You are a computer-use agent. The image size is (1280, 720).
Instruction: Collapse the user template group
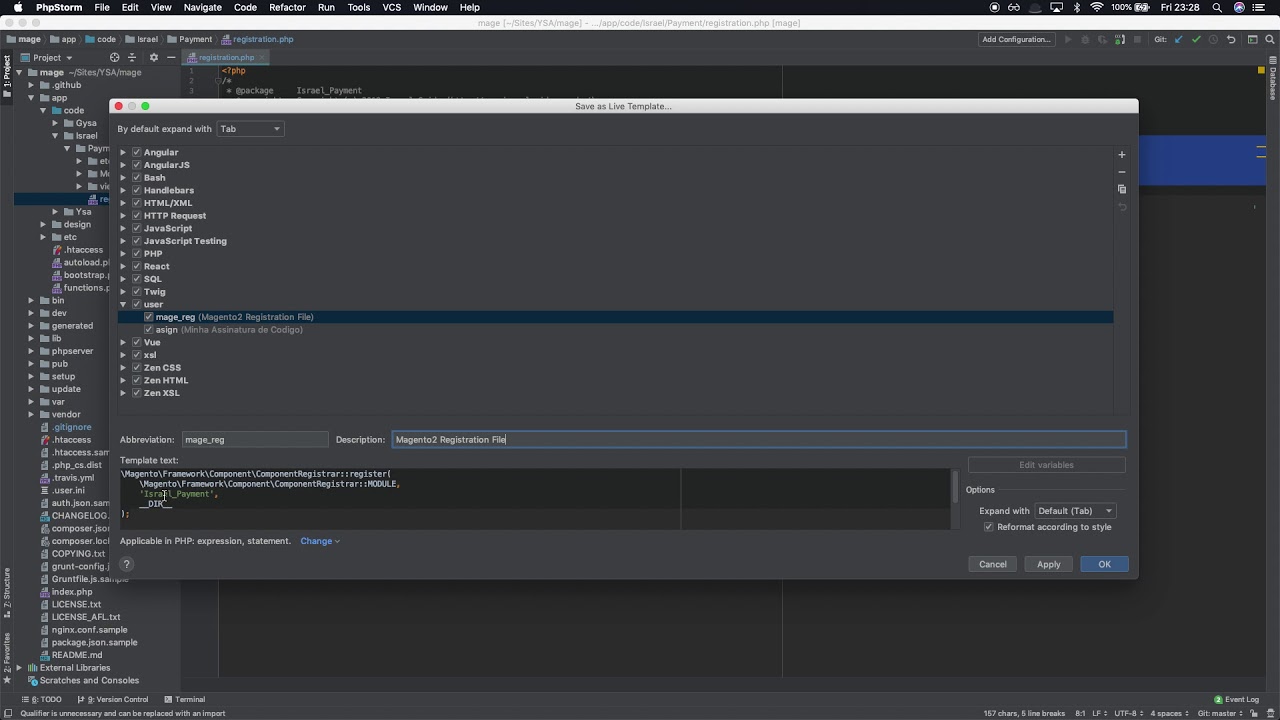123,305
